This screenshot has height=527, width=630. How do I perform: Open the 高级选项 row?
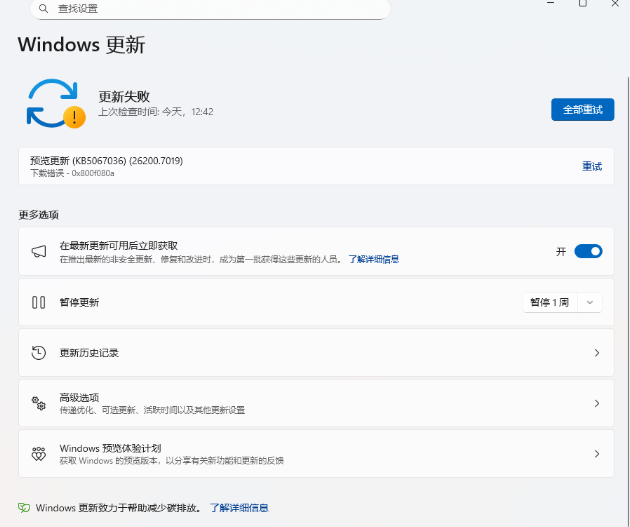pos(316,403)
